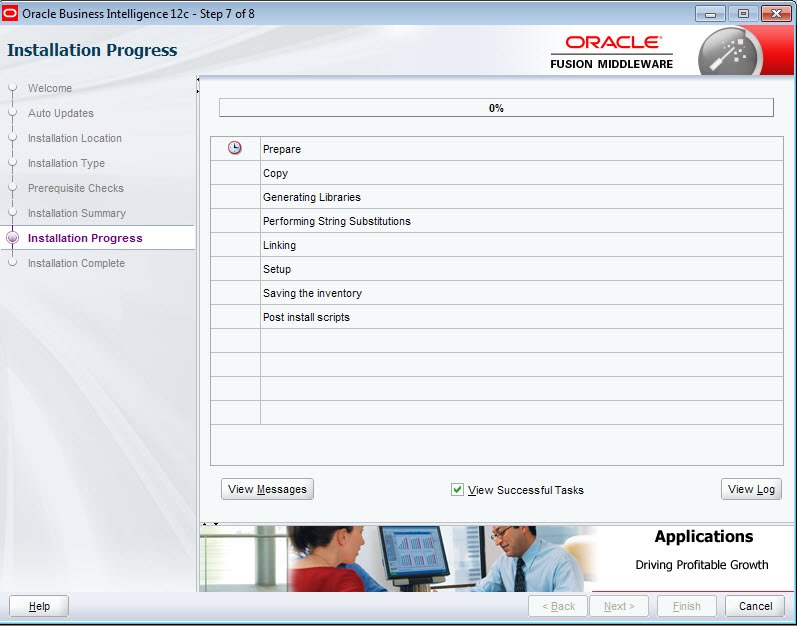Minimize the installer window
The image size is (797, 626).
point(710,13)
